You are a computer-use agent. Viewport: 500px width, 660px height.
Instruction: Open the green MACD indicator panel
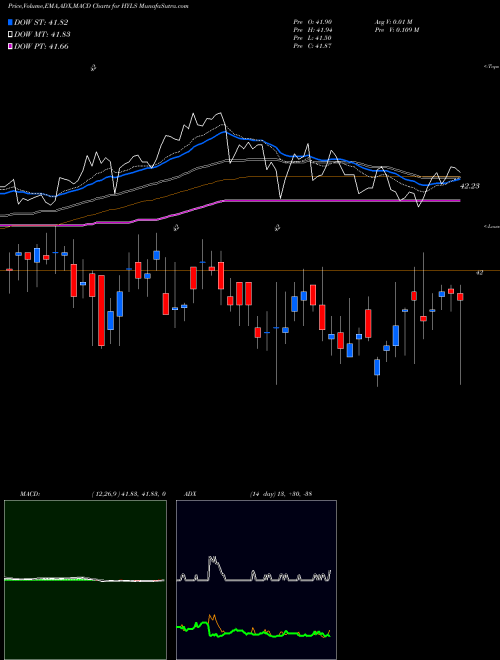coord(85,580)
